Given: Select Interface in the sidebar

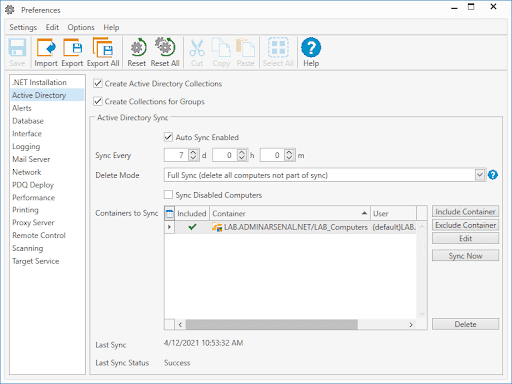Looking at the screenshot, I should click(x=47, y=134).
